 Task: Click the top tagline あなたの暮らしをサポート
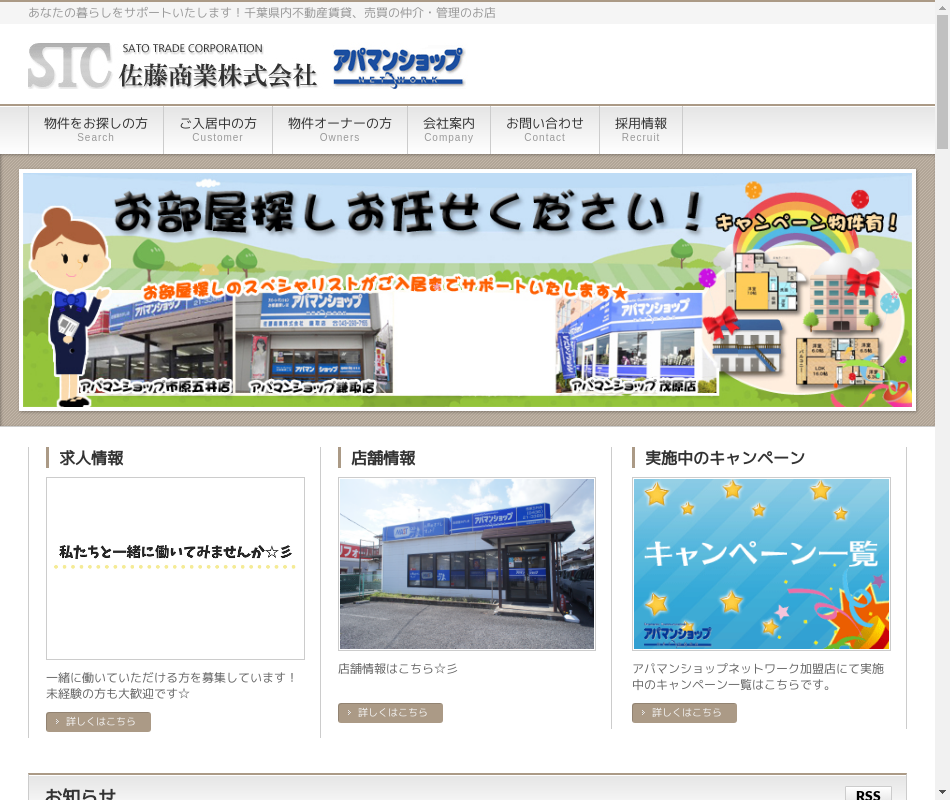(262, 13)
